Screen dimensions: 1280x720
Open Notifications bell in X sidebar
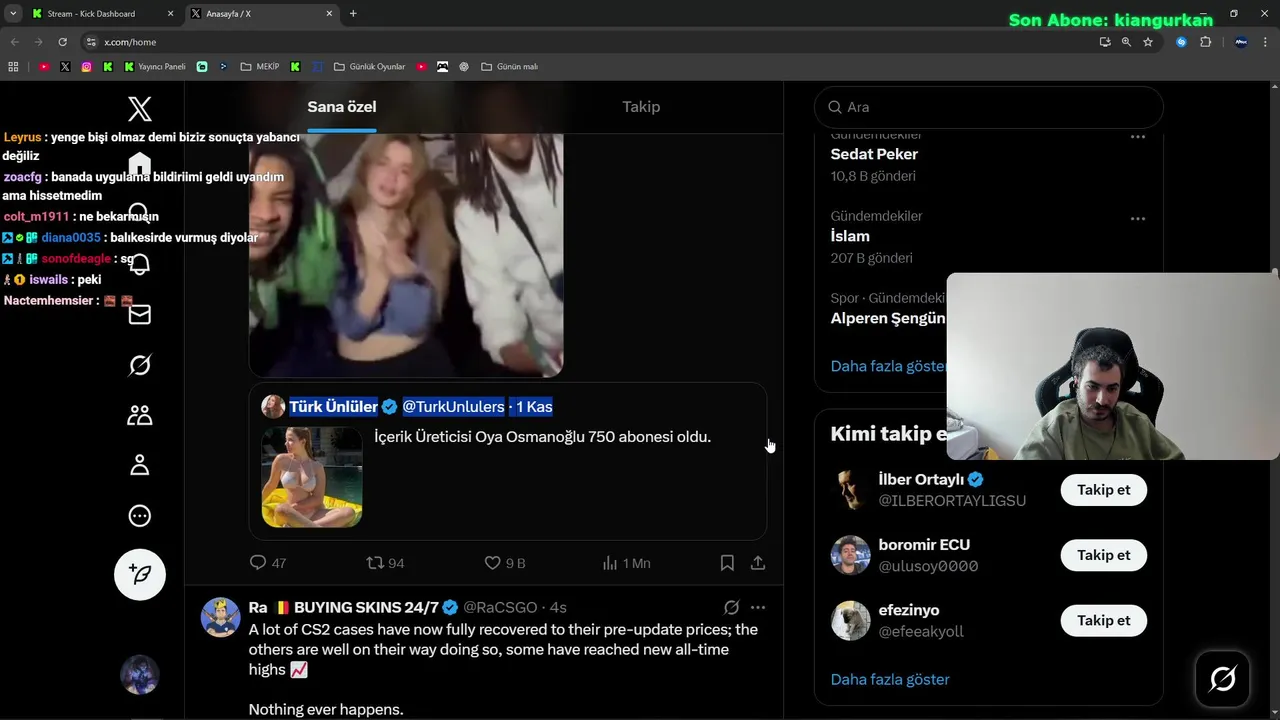coord(140,264)
